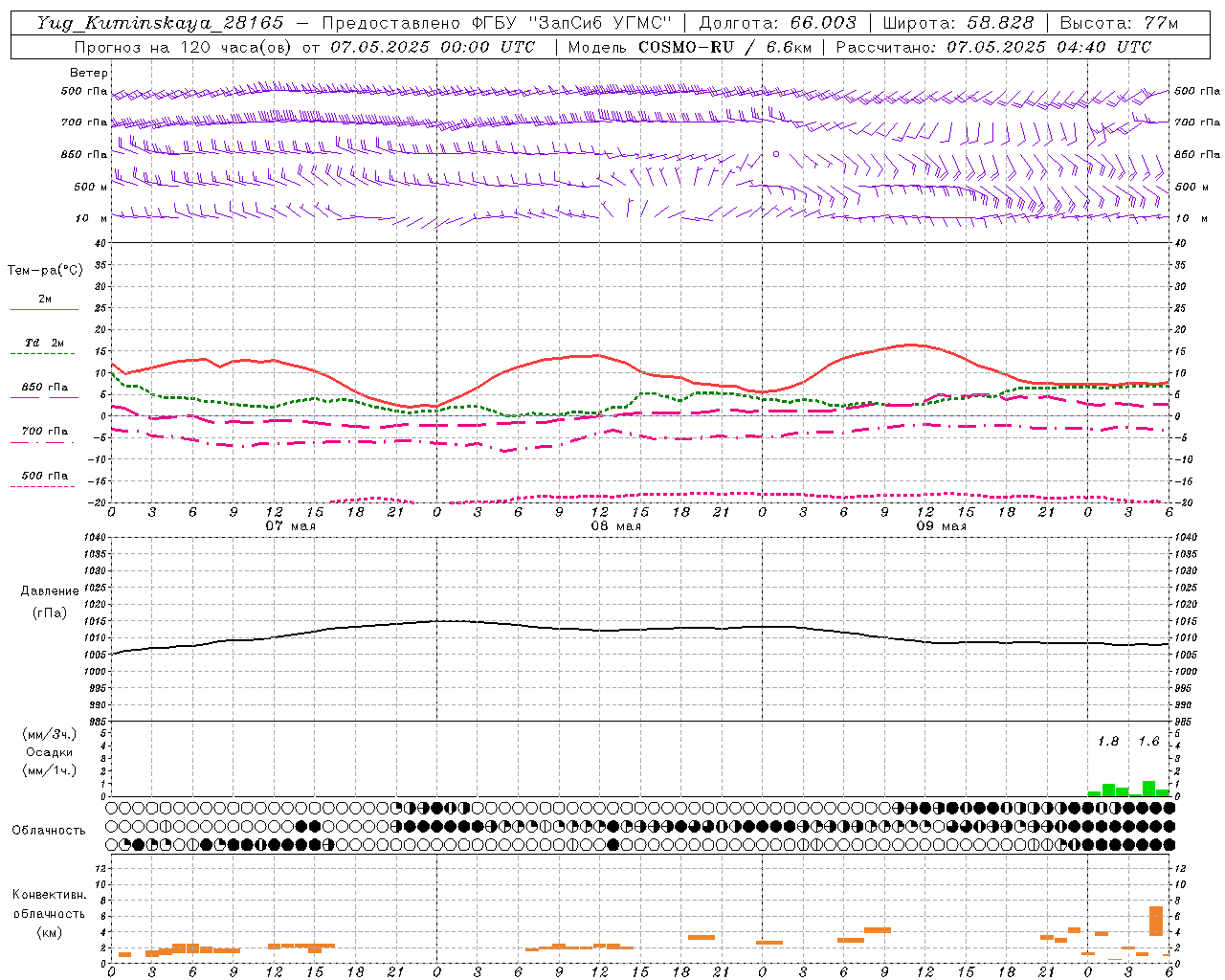Click the Рассчитано: 07.05.2025 04:40 UTC timestamp
This screenshot has width=1225, height=980.
[x=993, y=47]
